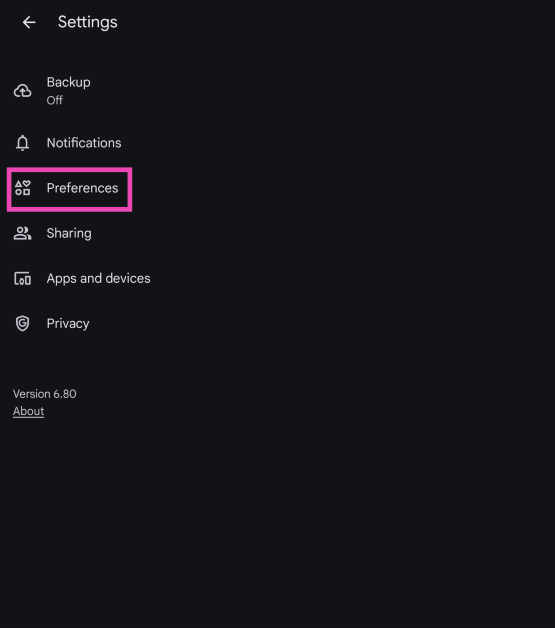Open the Backup settings
Image resolution: width=555 pixels, height=628 pixels.
pyautogui.click(x=278, y=91)
